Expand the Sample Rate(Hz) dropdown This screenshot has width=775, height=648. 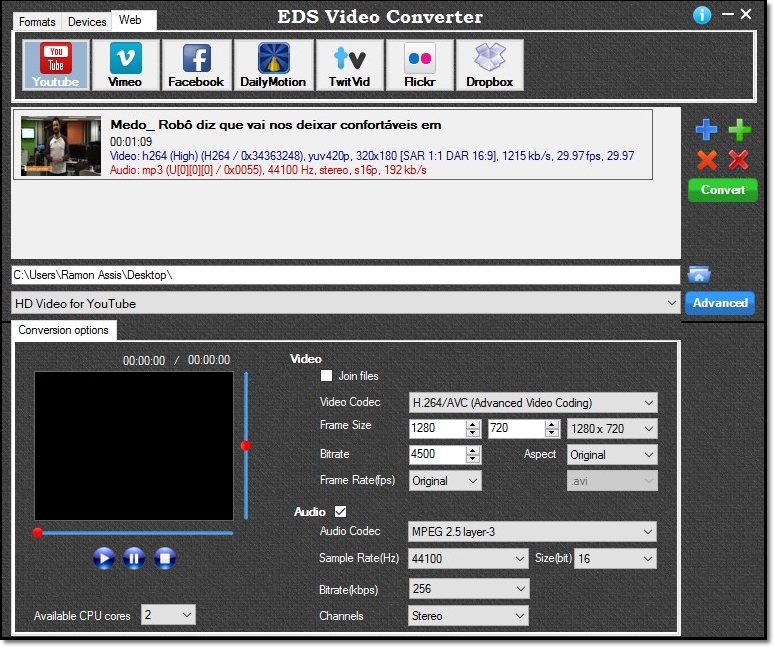pyautogui.click(x=468, y=559)
